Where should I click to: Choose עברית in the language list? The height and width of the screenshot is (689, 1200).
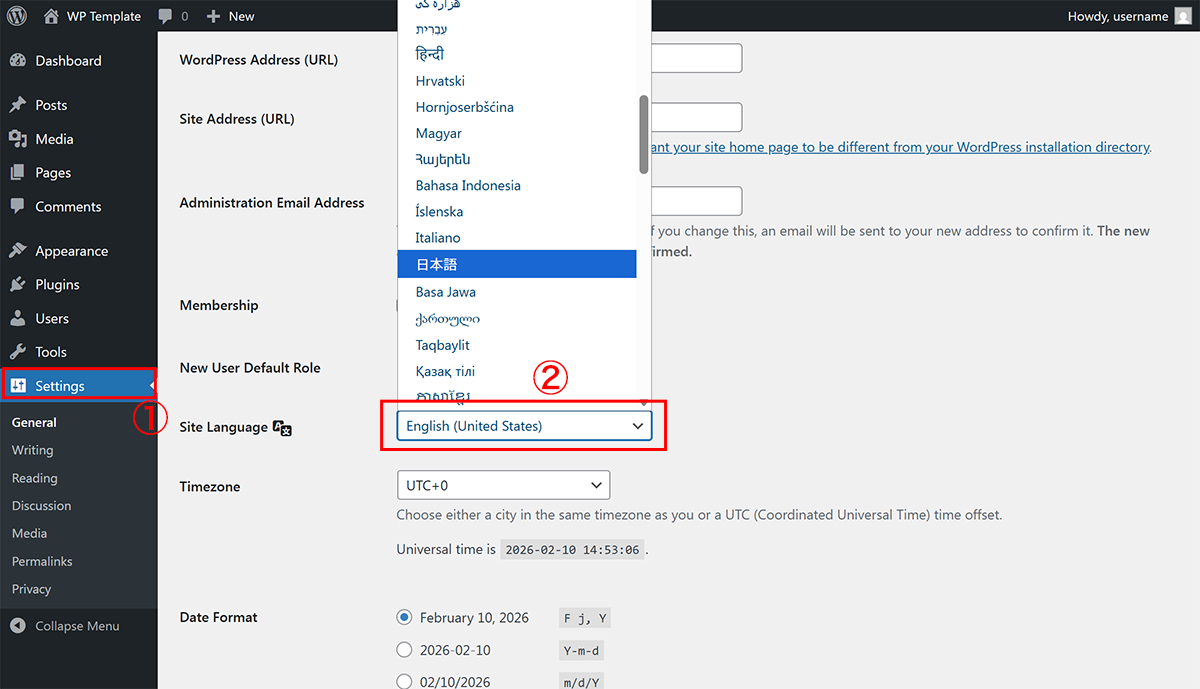tap(431, 29)
